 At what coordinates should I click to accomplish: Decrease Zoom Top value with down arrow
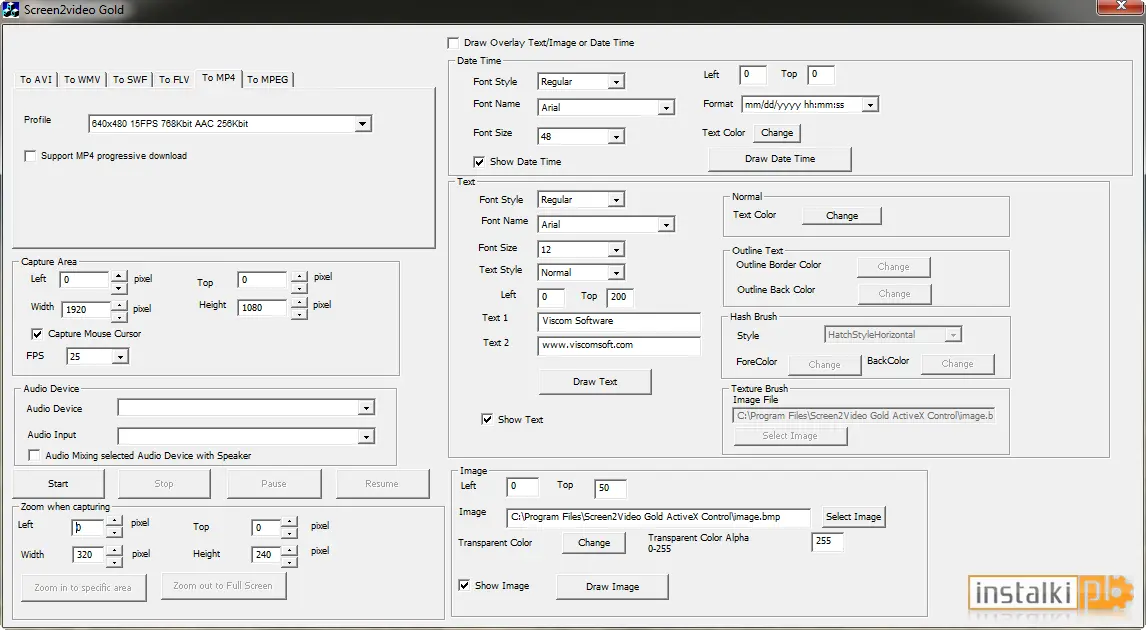point(289,534)
